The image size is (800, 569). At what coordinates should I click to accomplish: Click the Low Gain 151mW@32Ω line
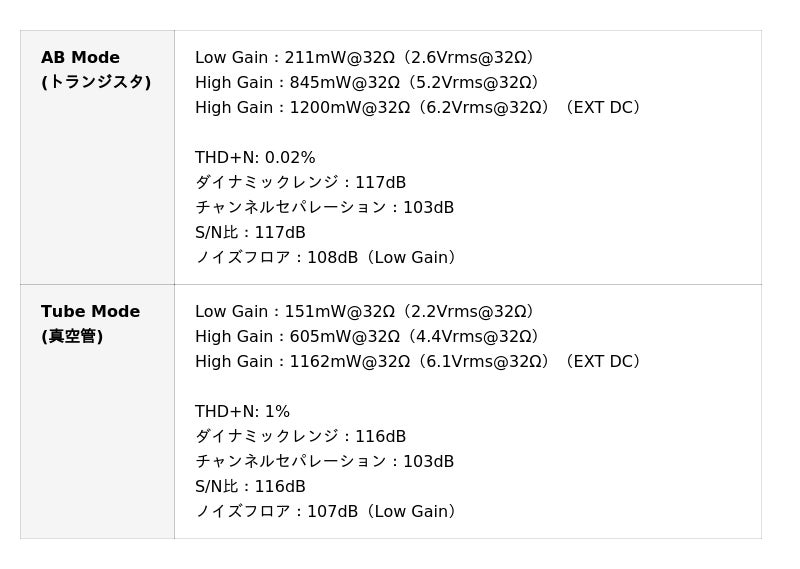point(364,312)
